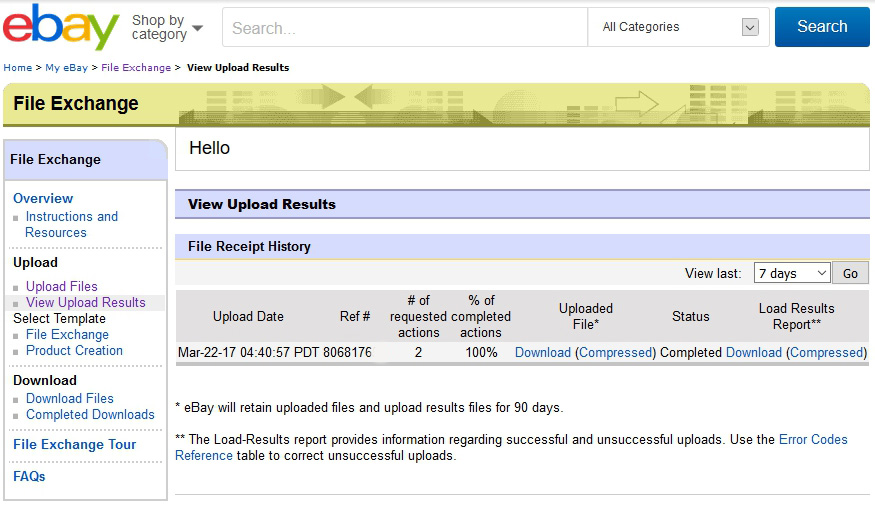Click the File Receipt History heading
This screenshot has height=515, width=875.
tap(249, 247)
